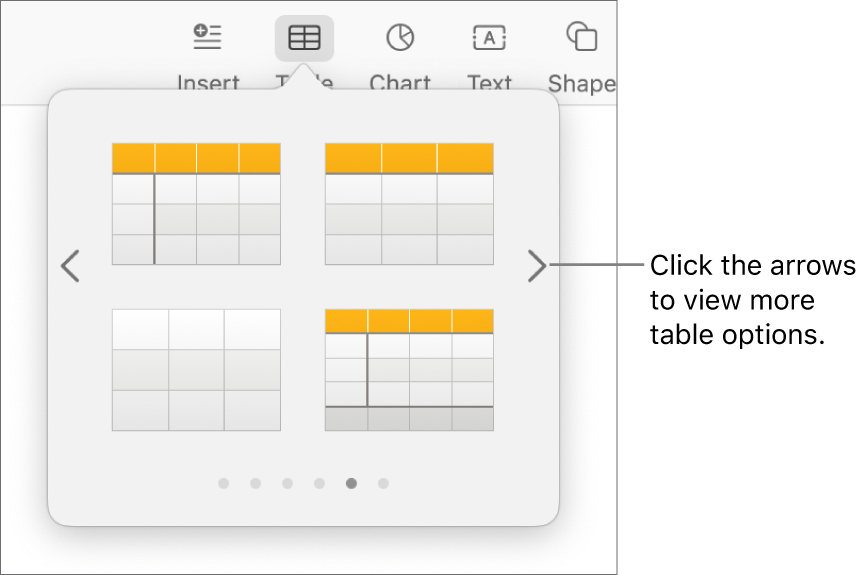The height and width of the screenshot is (575, 865).
Task: Select table style with header row and column
Action: (x=196, y=204)
